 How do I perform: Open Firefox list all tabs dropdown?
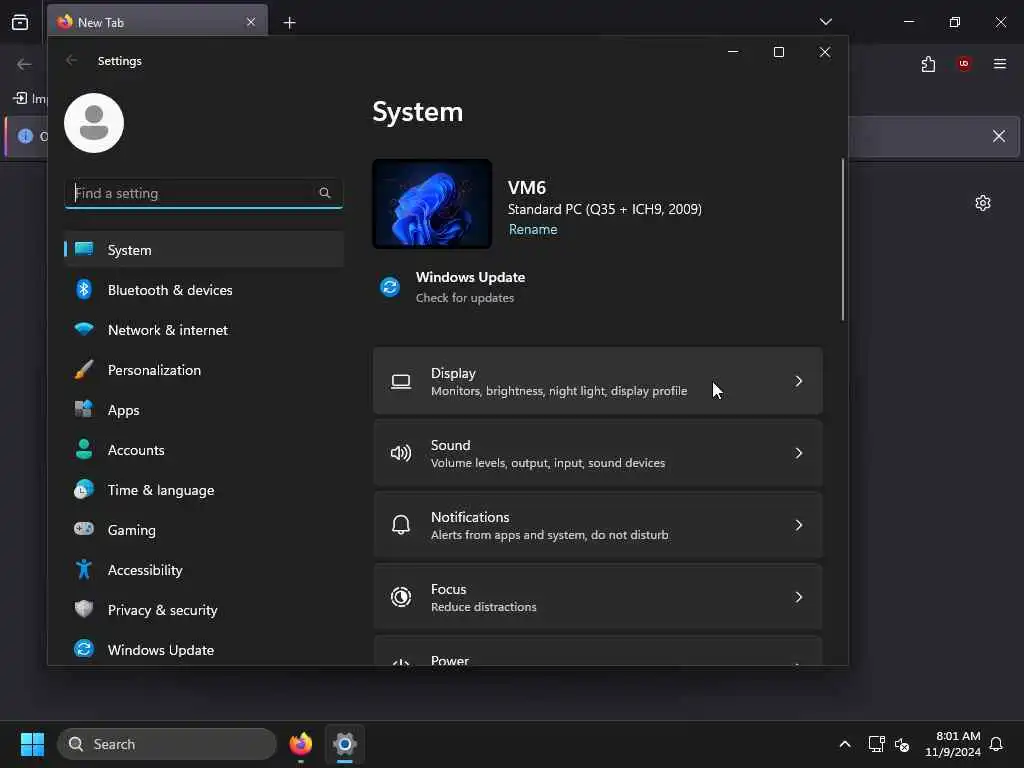pos(825,22)
